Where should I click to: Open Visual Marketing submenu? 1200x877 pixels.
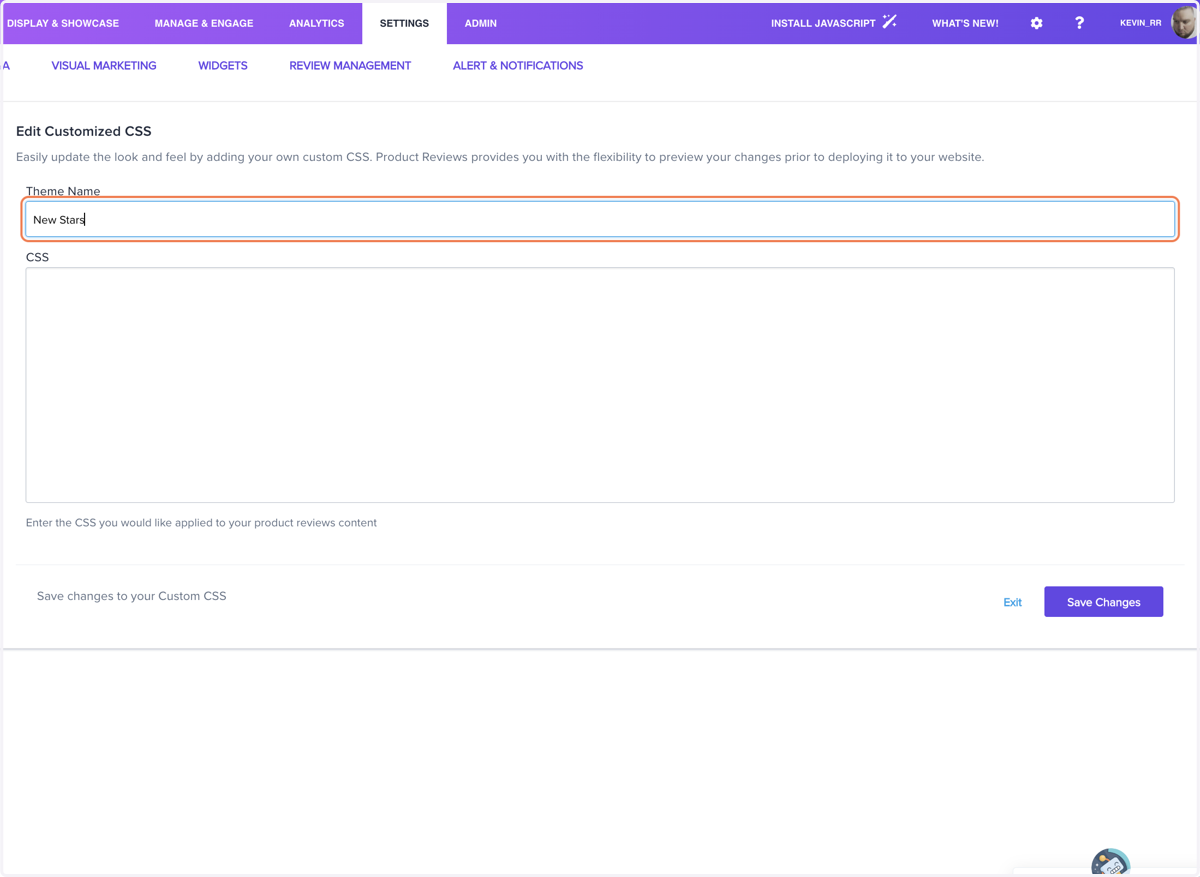tap(104, 66)
